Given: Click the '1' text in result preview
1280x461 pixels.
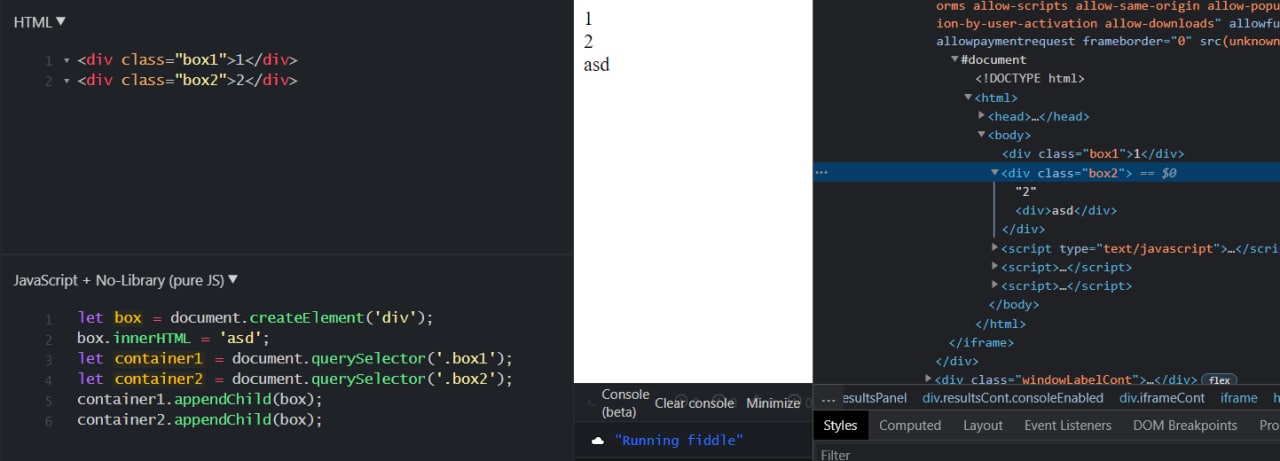Looking at the screenshot, I should click(x=588, y=18).
